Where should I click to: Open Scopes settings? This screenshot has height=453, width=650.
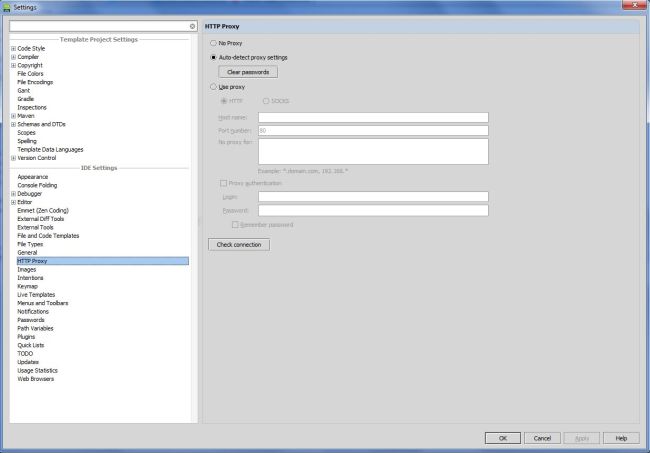coord(27,133)
